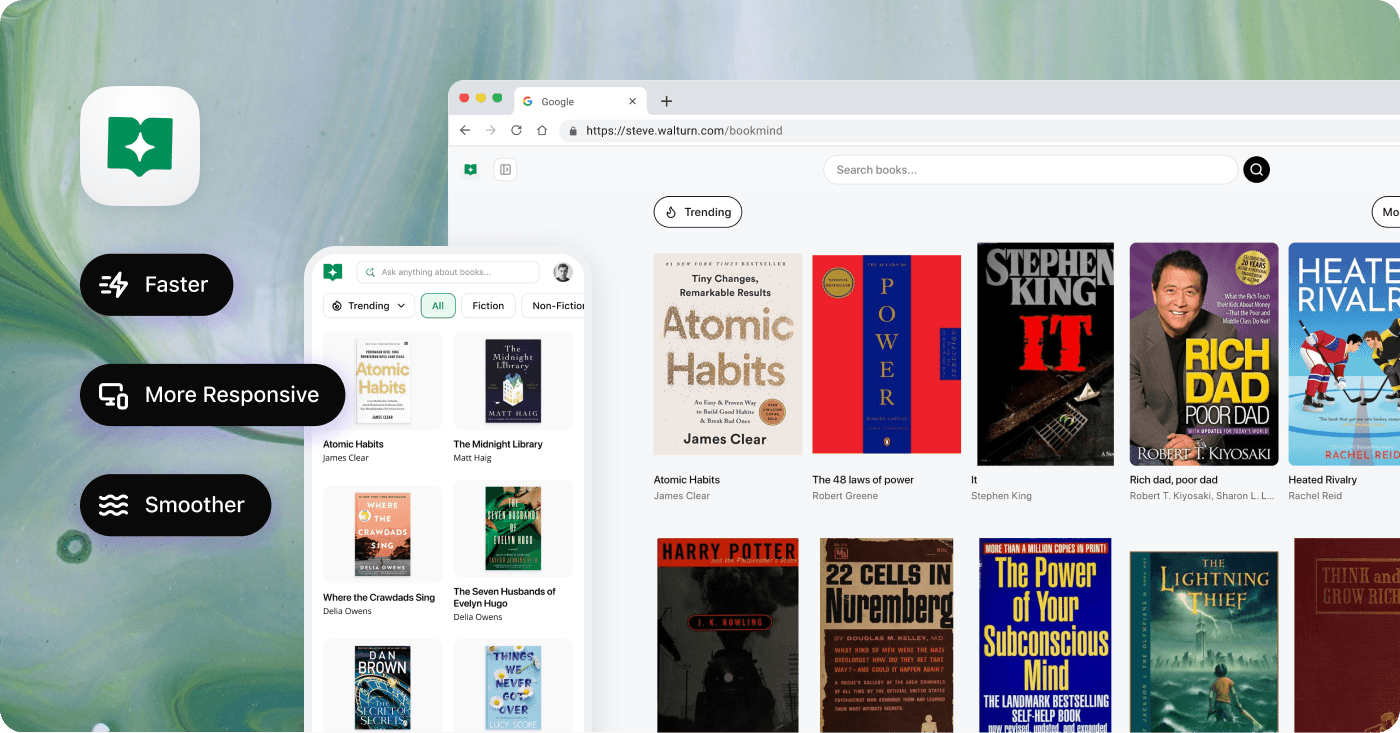Reload the page with refresh icon
This screenshot has height=733, width=1400.
tap(516, 130)
